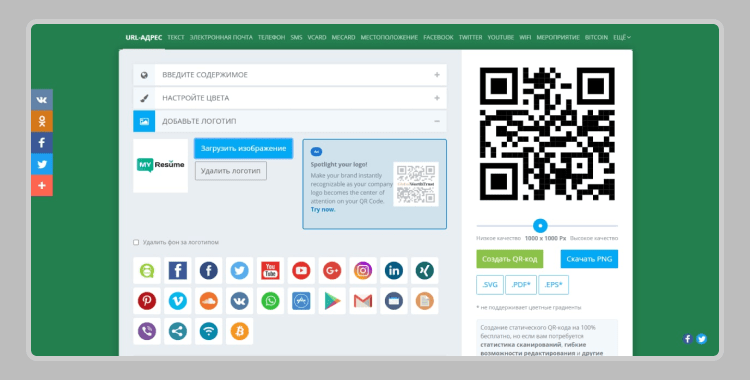The height and width of the screenshot is (380, 750).
Task: Click 'Загрузить изображение' button
Action: tap(243, 148)
